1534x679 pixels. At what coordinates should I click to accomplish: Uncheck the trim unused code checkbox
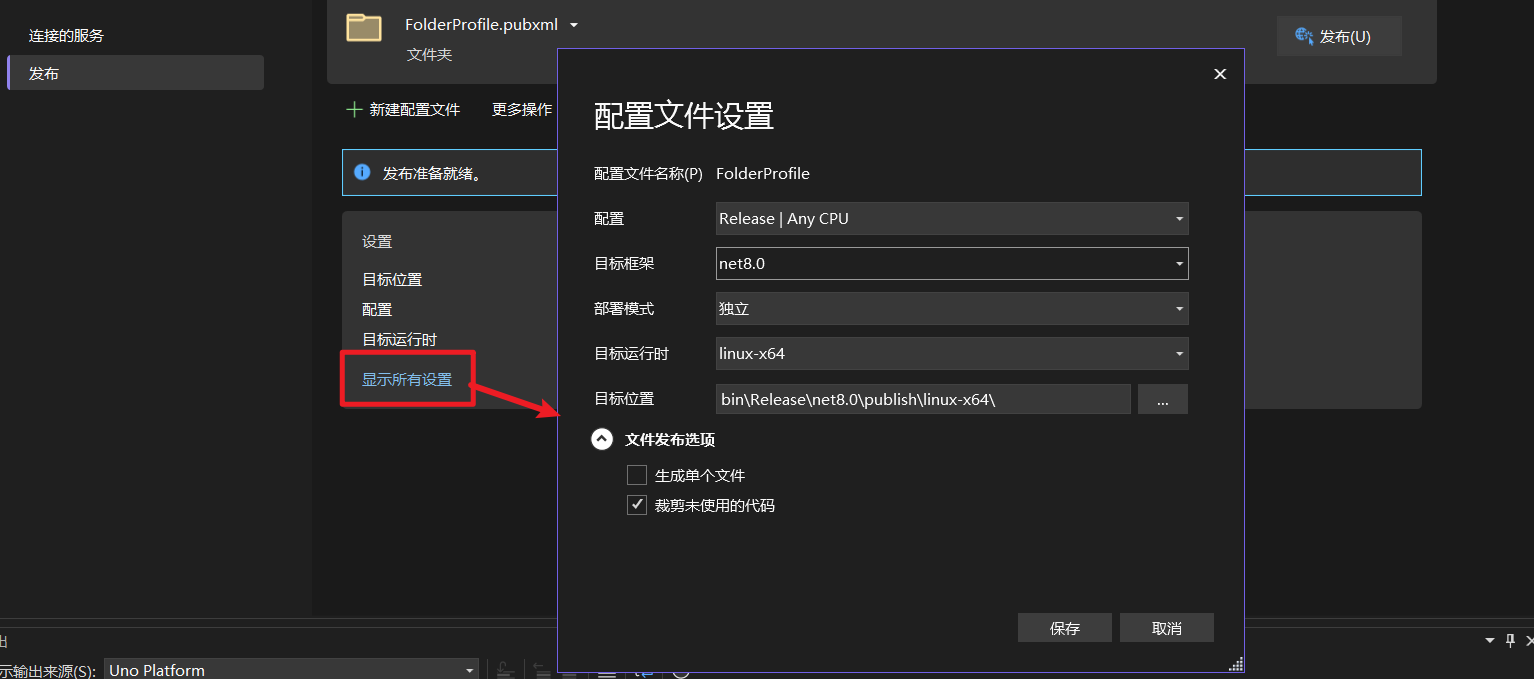637,505
